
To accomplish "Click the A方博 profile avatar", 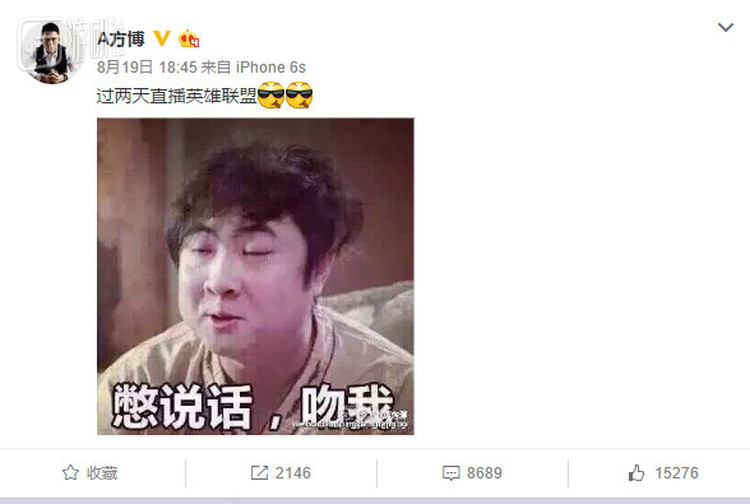I will point(50,52).
